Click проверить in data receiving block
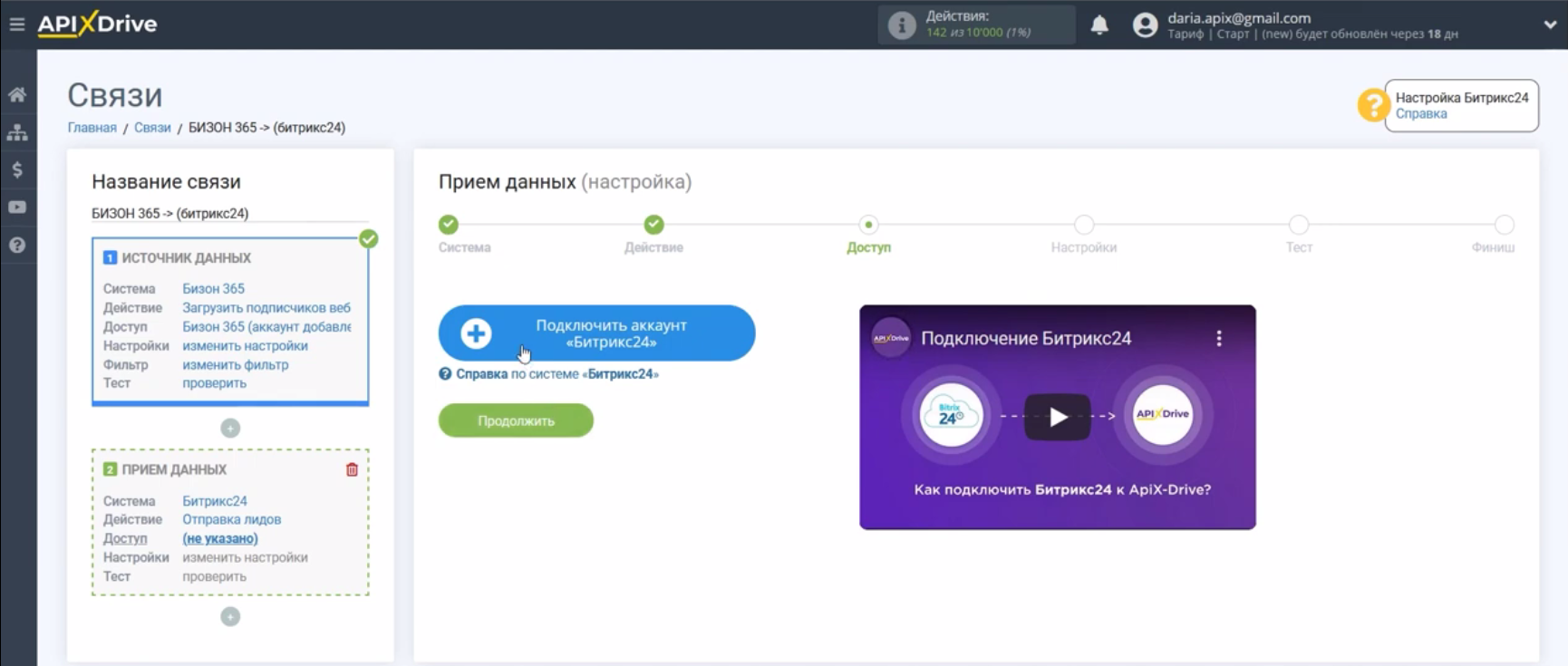This screenshot has height=666, width=1568. (x=214, y=576)
